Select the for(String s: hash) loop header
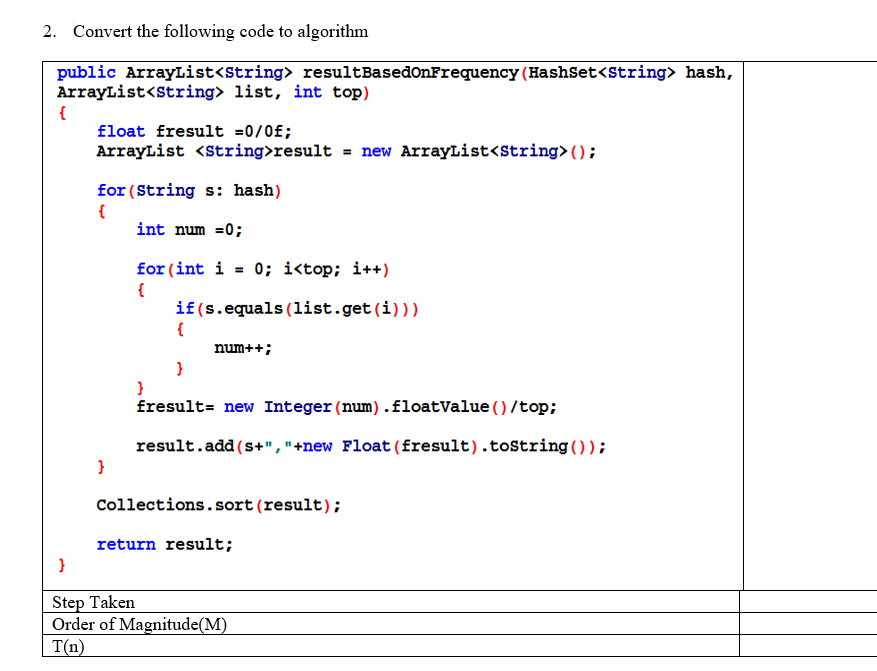The image size is (877, 671). (188, 190)
